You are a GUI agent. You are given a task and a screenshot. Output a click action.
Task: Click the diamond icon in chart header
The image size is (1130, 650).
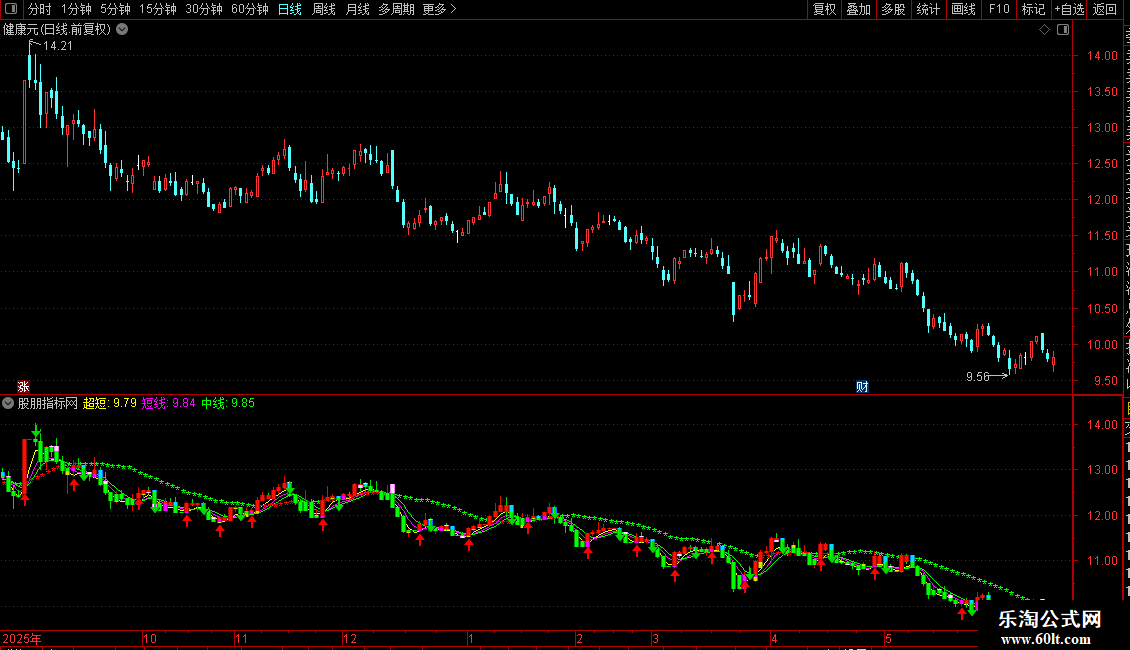coord(1044,29)
